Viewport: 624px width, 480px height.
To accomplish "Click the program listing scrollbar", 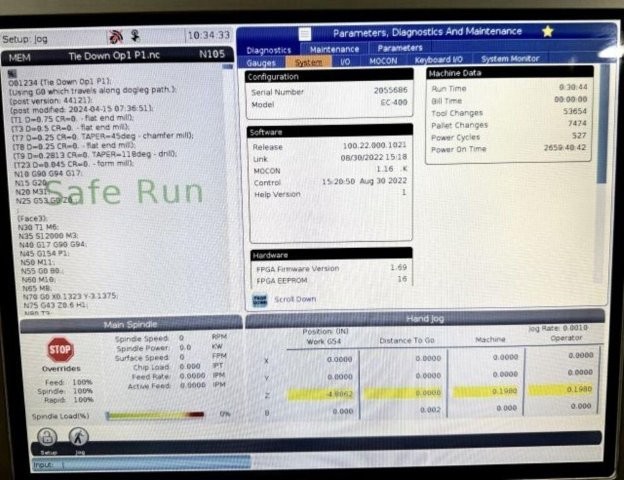I will coord(227,187).
